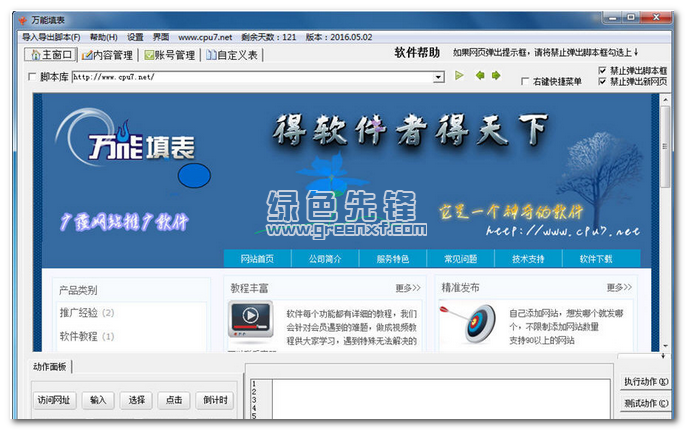
Task: Click the 万能填表 title bar app icon
Action: (x=22, y=20)
